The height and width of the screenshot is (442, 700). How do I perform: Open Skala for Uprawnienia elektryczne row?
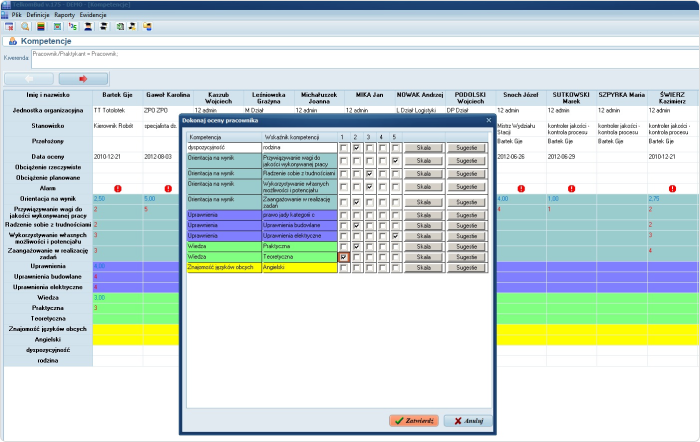point(424,236)
